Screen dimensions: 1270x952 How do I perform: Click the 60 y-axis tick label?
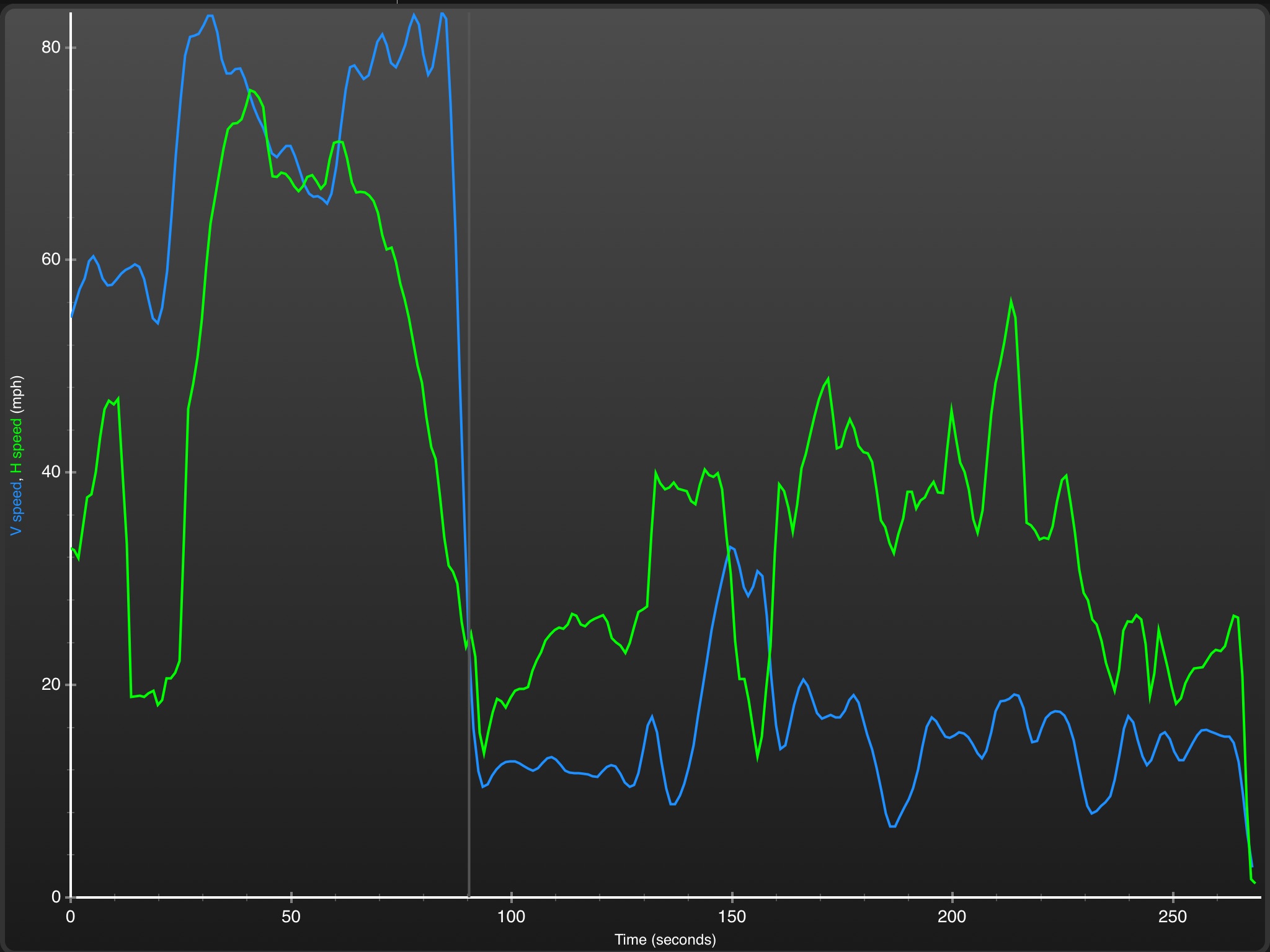coord(50,260)
